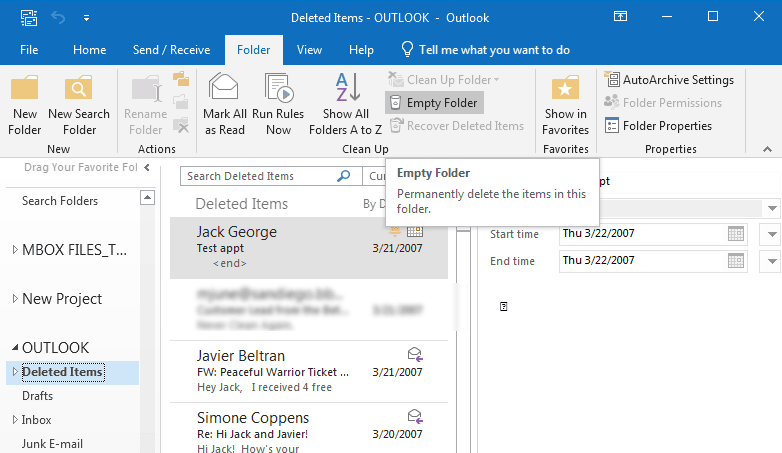The width and height of the screenshot is (782, 453).
Task: Open the File tab
Action: point(29,50)
